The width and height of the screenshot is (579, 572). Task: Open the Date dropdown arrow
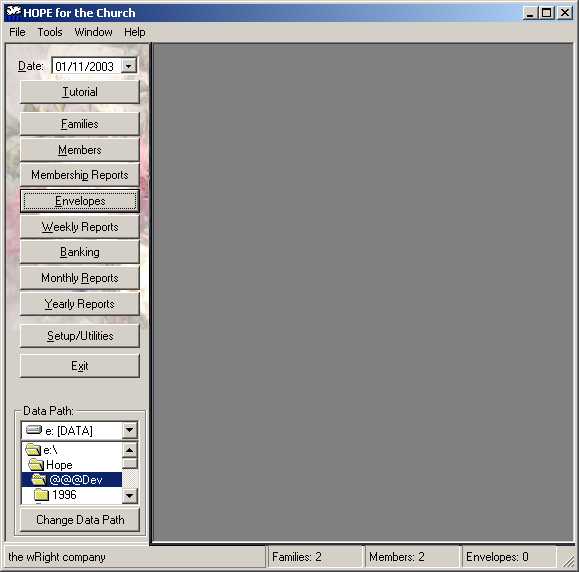coord(129,66)
